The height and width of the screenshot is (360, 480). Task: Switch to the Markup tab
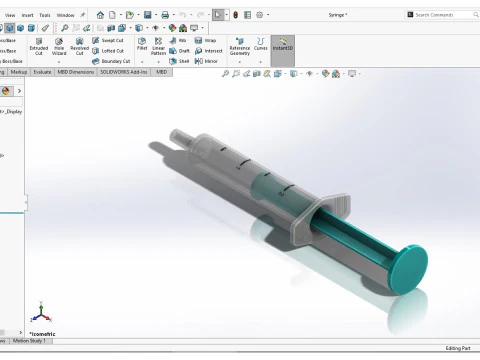[19, 72]
